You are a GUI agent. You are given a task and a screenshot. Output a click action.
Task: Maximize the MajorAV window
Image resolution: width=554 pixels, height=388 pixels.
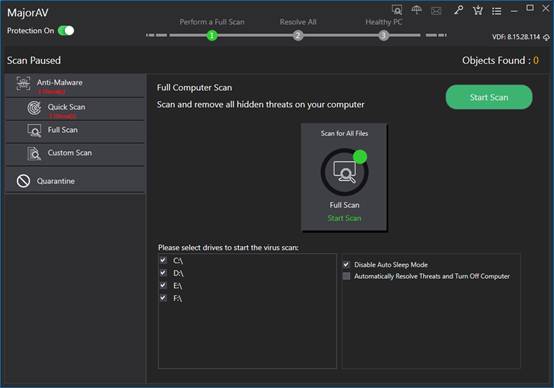click(x=530, y=8)
